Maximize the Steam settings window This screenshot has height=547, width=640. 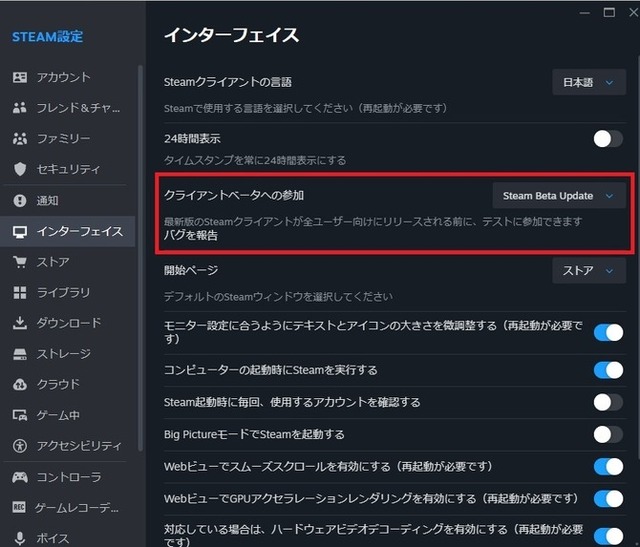click(606, 11)
